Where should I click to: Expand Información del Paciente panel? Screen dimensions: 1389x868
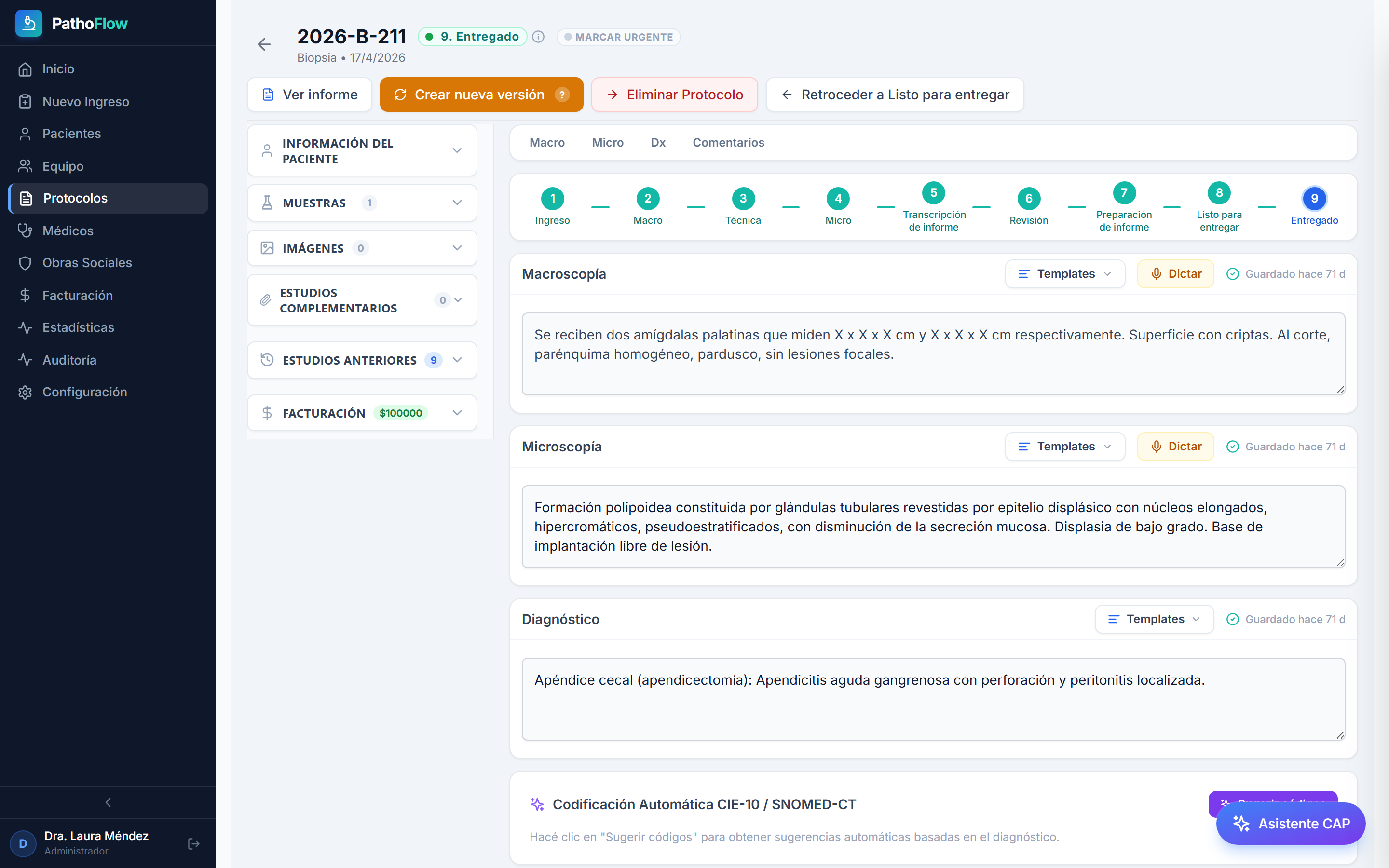point(362,151)
